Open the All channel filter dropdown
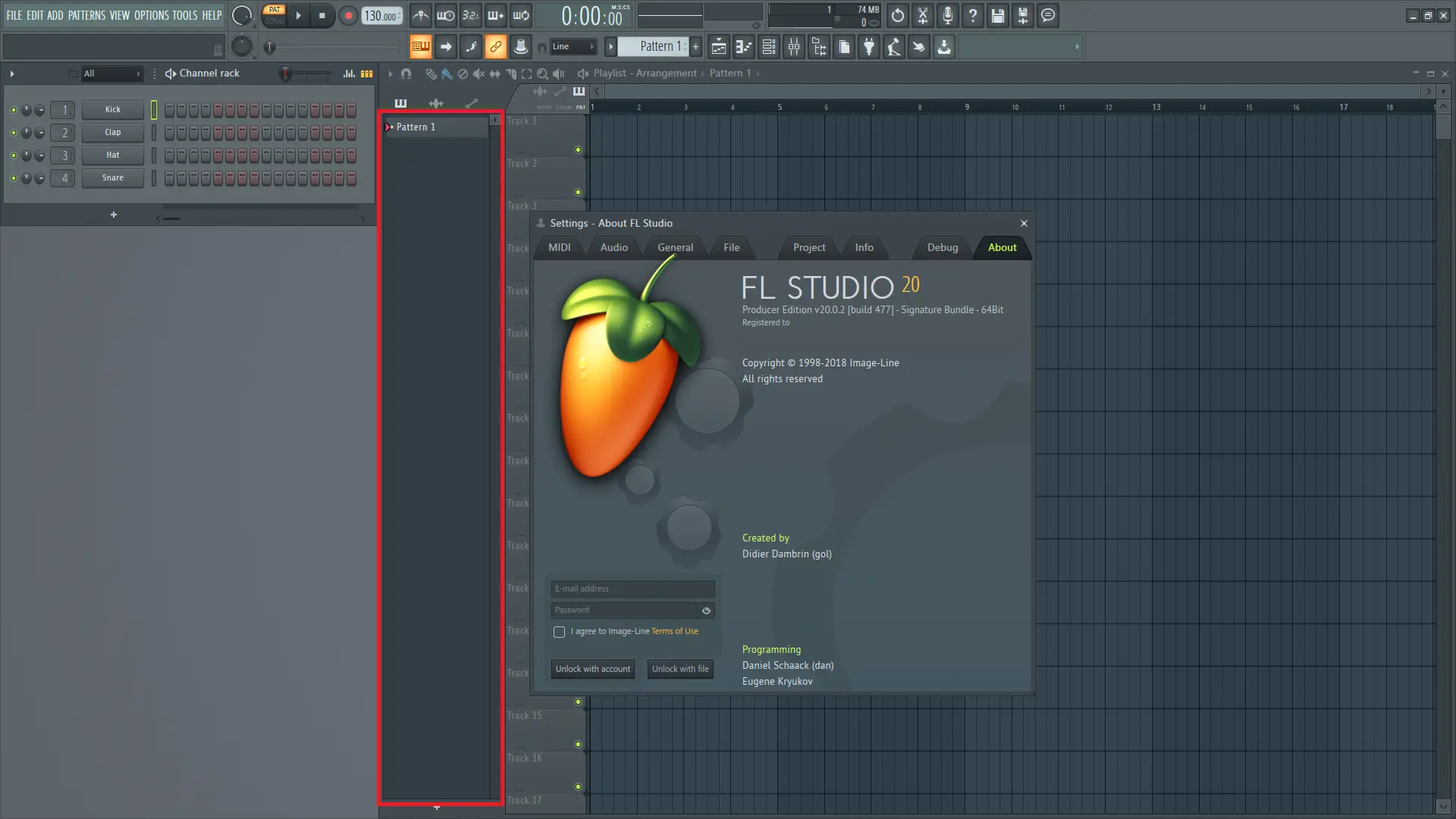The height and width of the screenshot is (819, 1456). coord(112,74)
